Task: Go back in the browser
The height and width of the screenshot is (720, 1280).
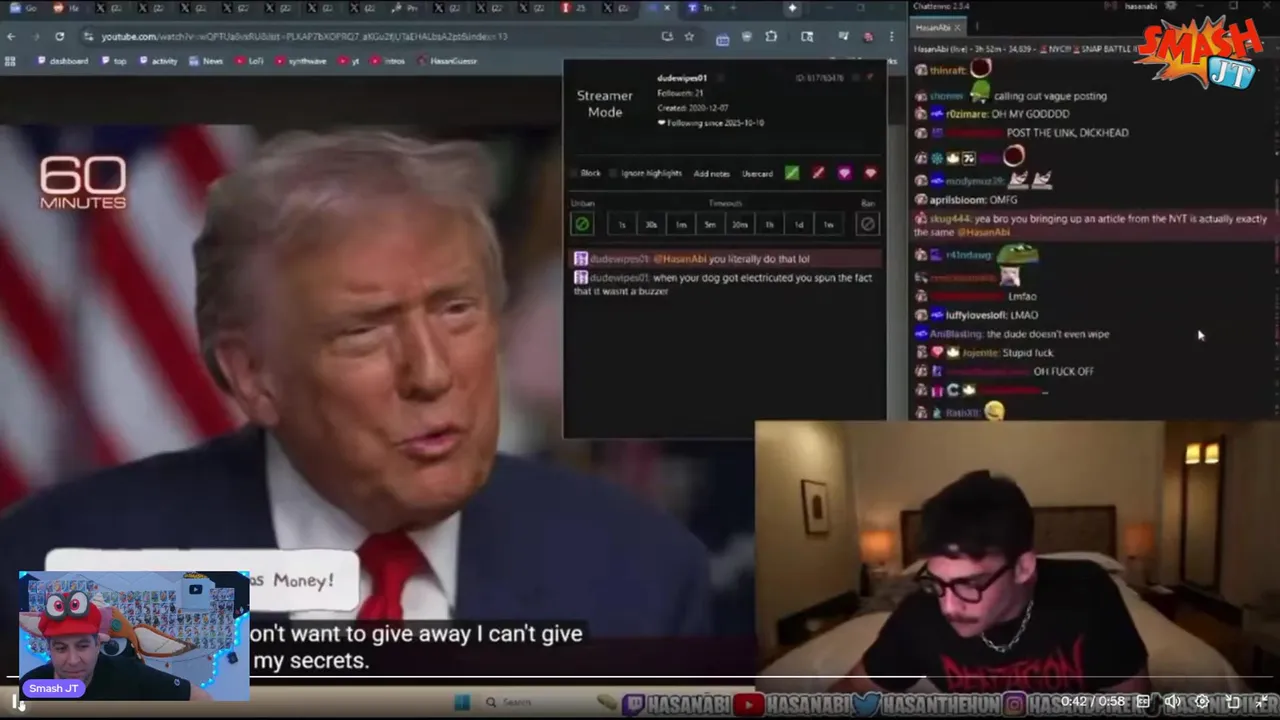Action: tap(11, 37)
